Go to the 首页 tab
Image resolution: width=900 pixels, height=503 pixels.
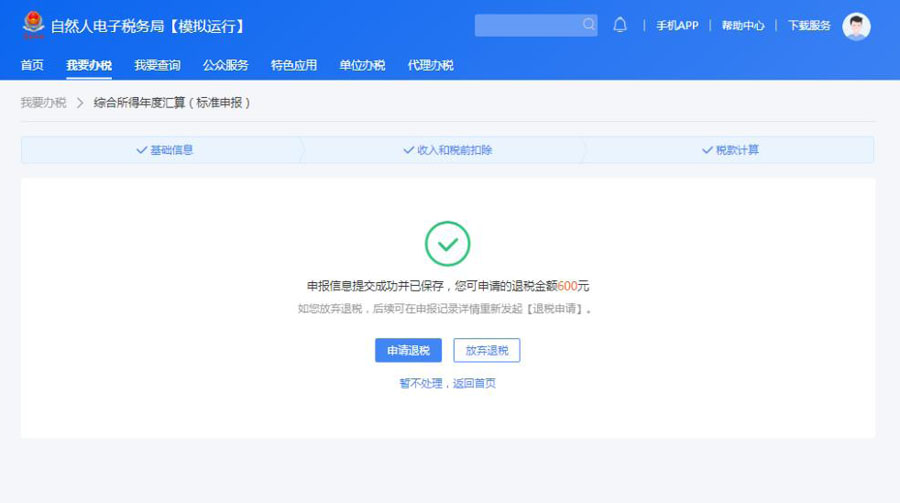tap(32, 65)
